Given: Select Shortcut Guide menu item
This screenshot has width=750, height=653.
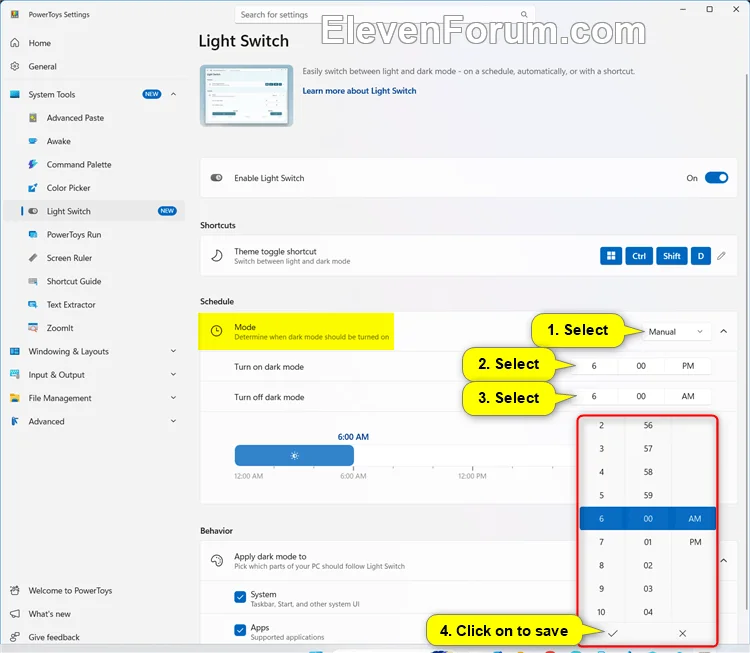Looking at the screenshot, I should click(x=94, y=281).
